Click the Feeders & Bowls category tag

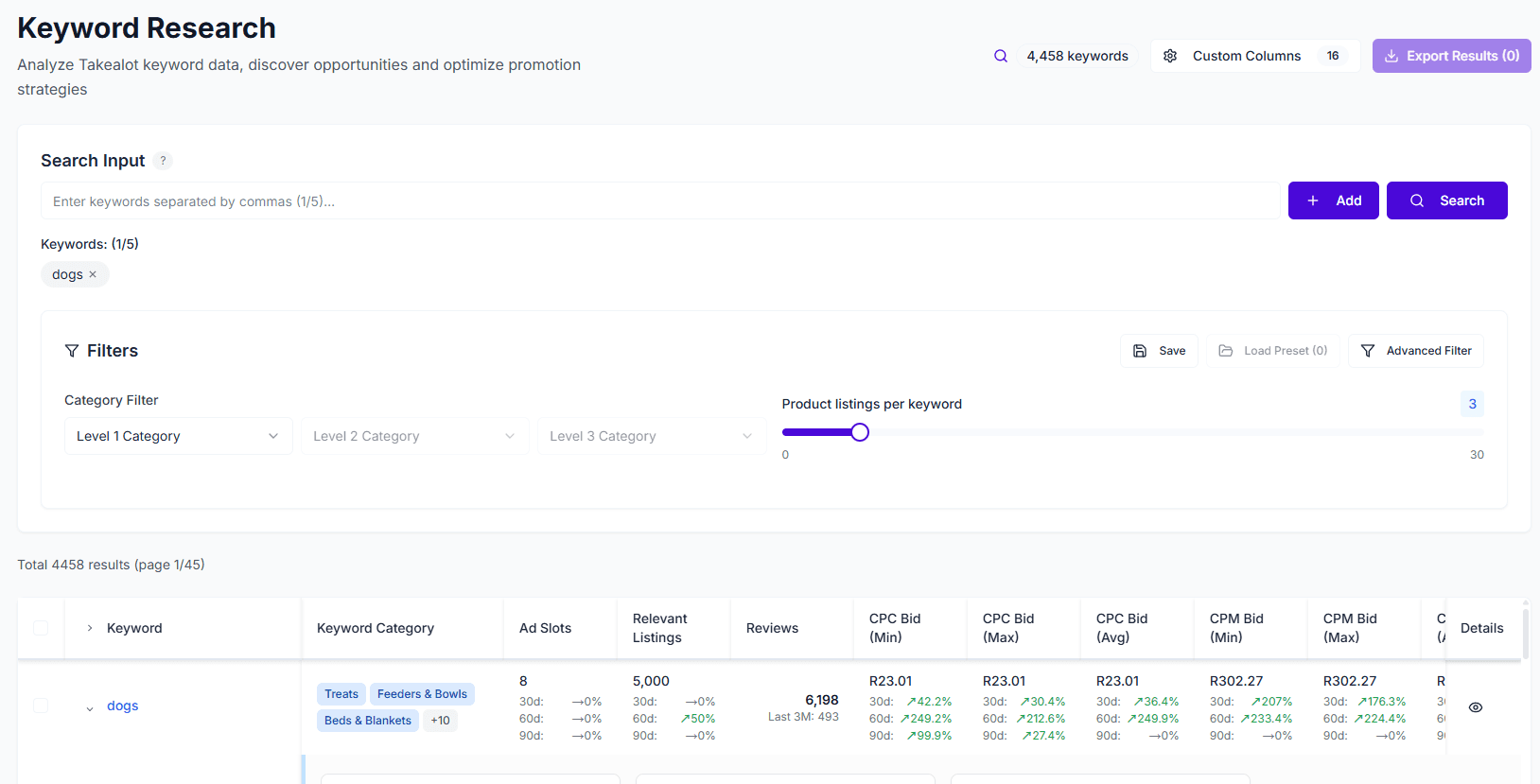pyautogui.click(x=422, y=694)
